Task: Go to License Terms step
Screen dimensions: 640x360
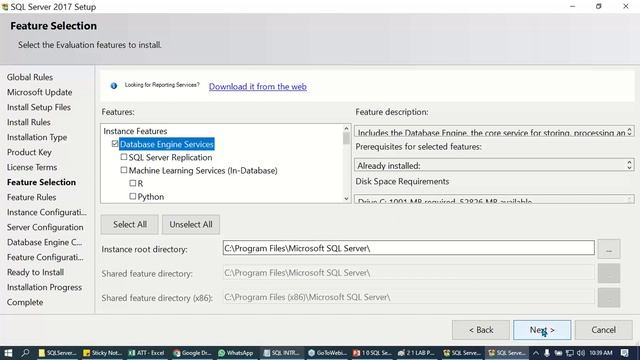Action: (32, 167)
